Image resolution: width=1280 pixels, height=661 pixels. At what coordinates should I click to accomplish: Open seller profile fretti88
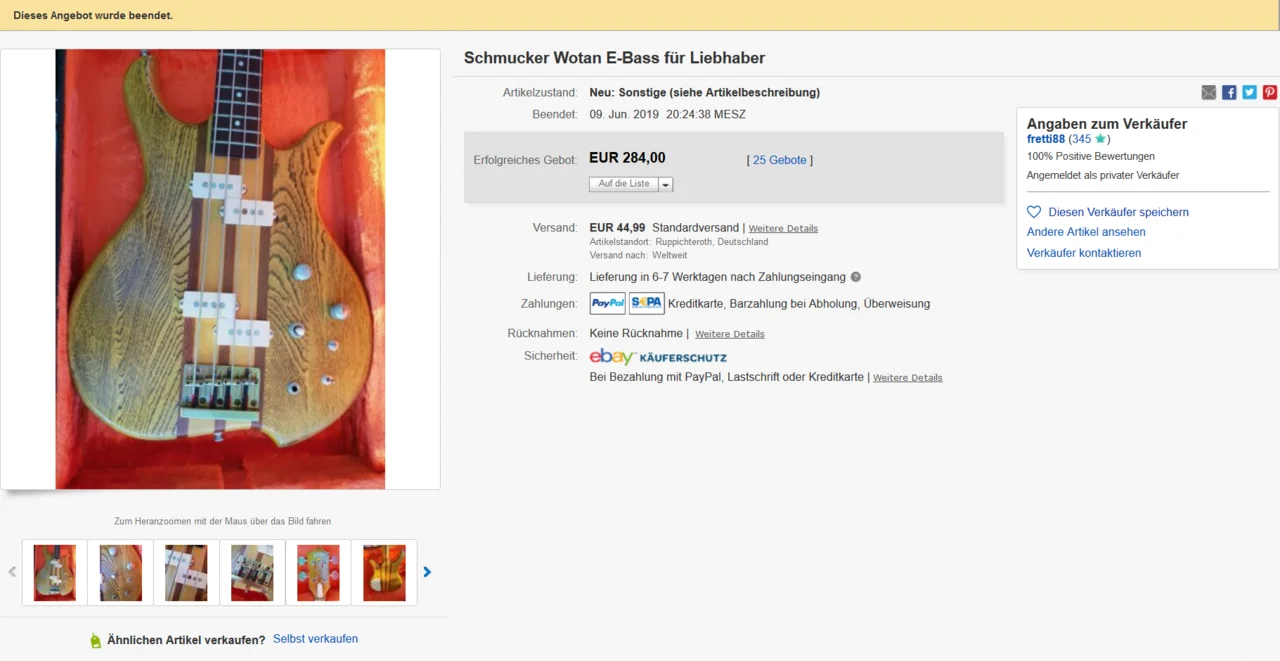click(1046, 139)
